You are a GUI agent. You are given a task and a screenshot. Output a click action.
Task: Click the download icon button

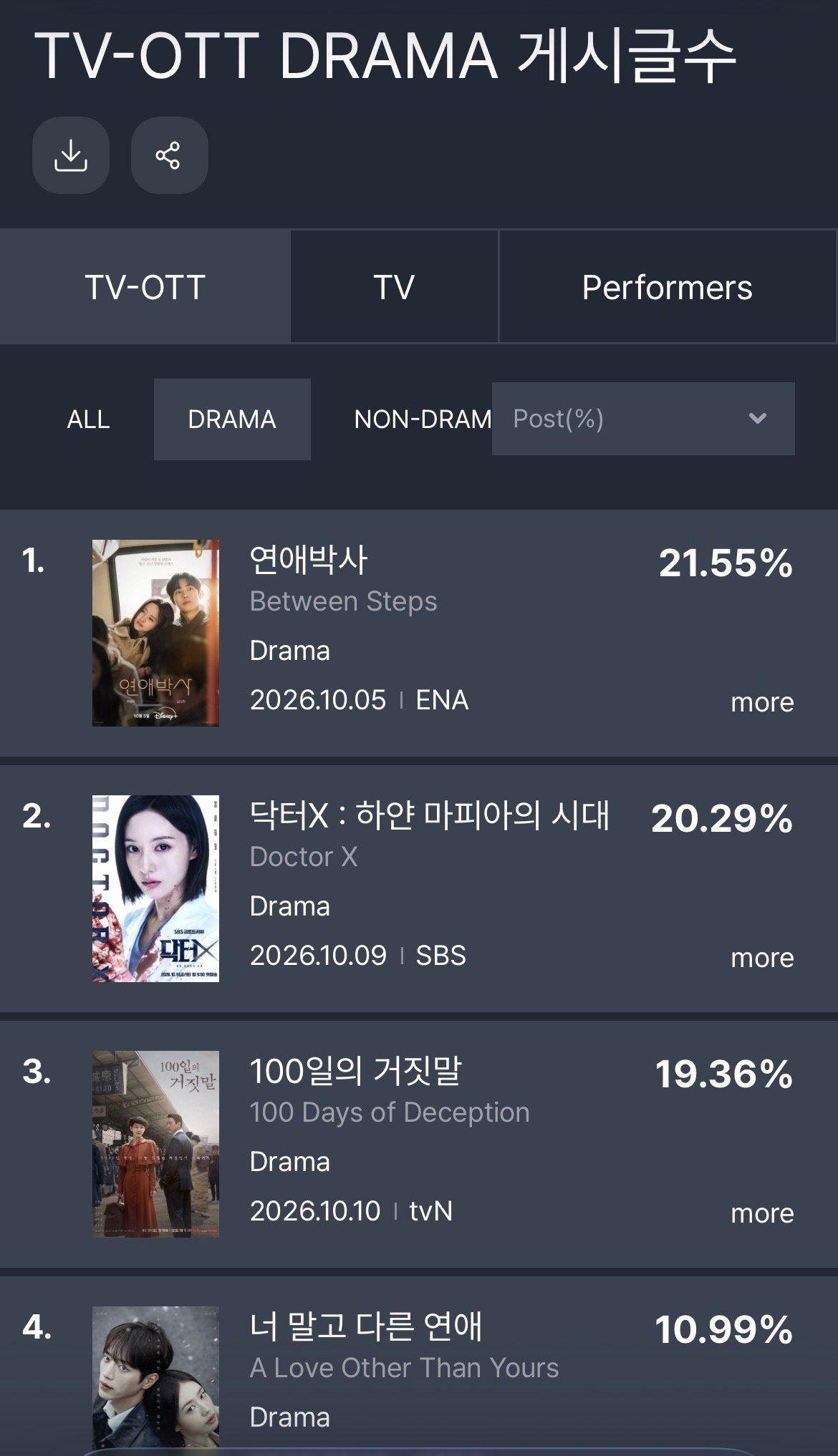(x=71, y=155)
